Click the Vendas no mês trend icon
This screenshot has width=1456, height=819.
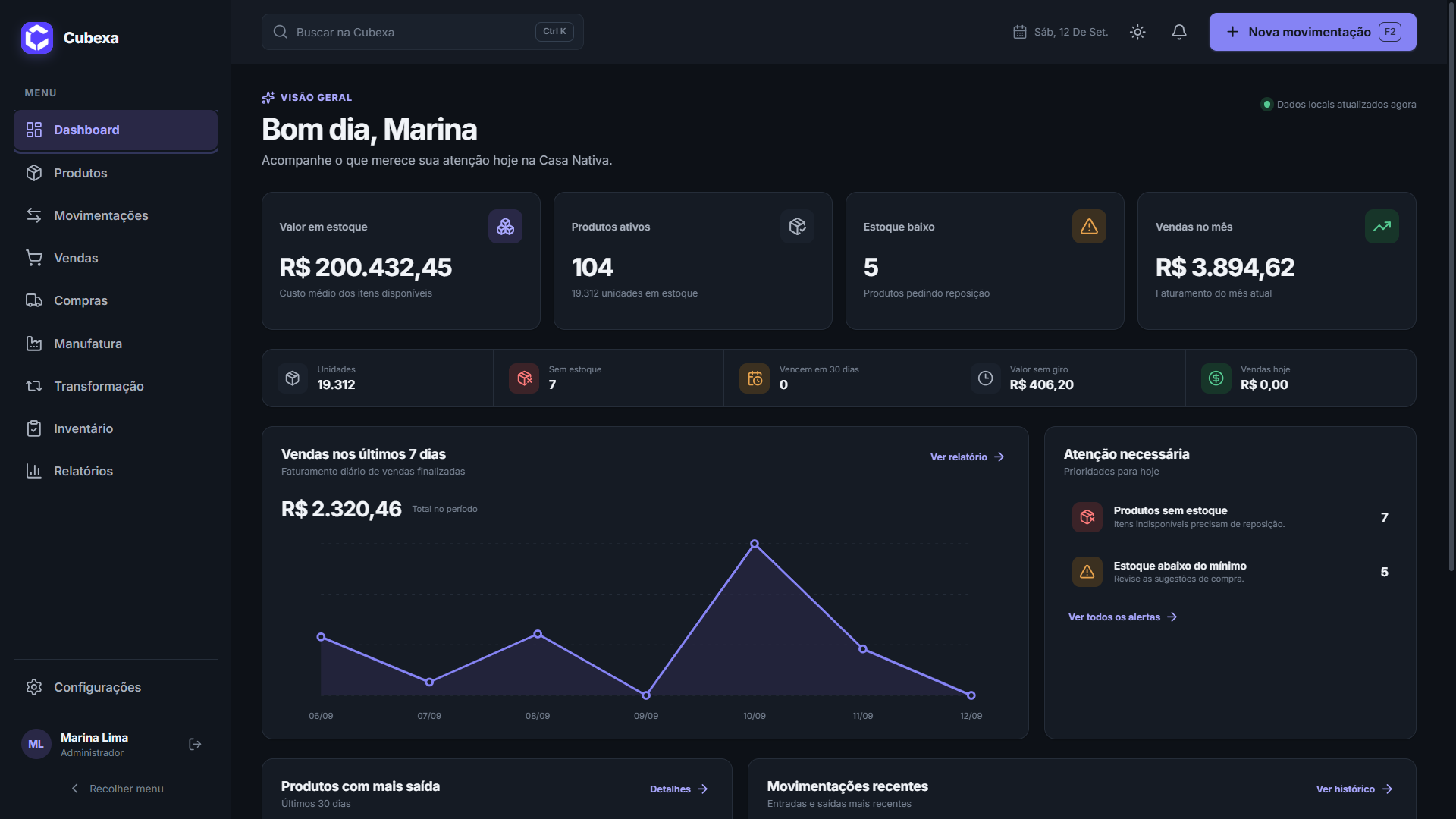click(x=1382, y=226)
